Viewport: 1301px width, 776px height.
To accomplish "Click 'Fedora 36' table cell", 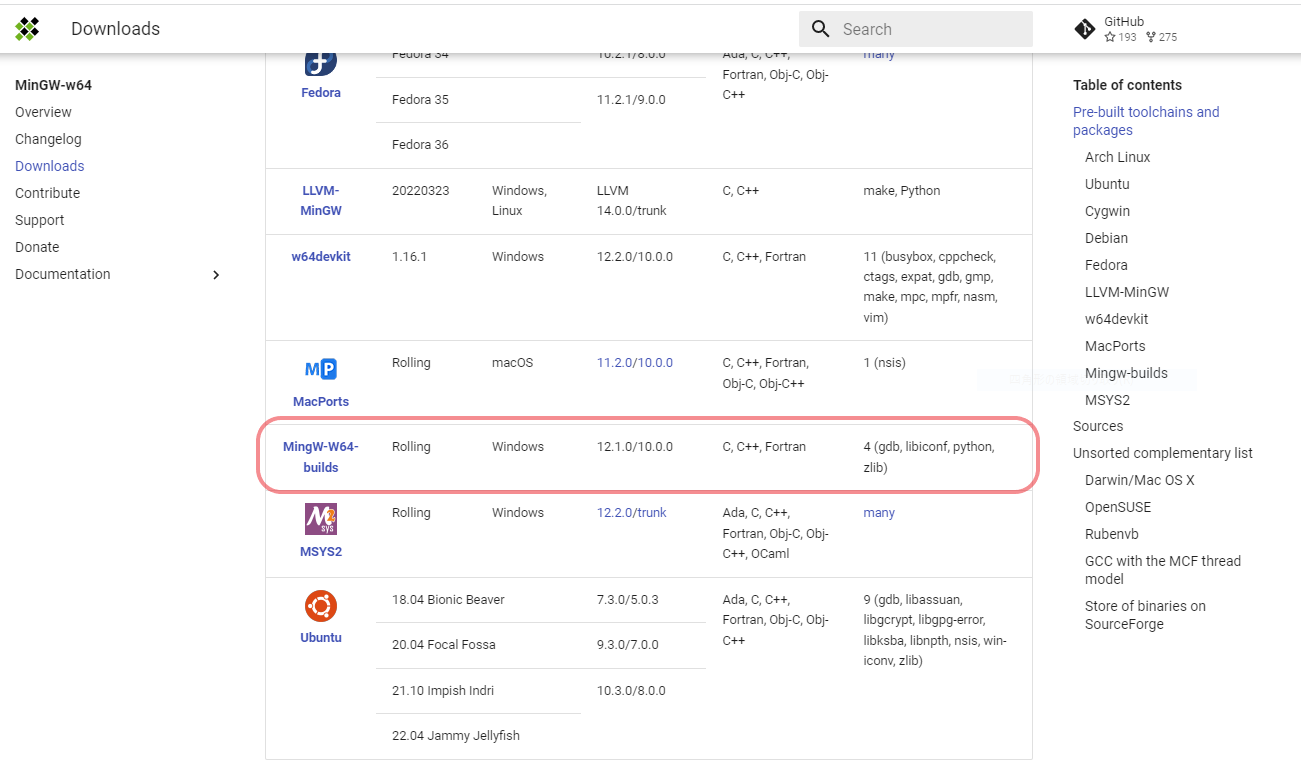I will point(420,145).
